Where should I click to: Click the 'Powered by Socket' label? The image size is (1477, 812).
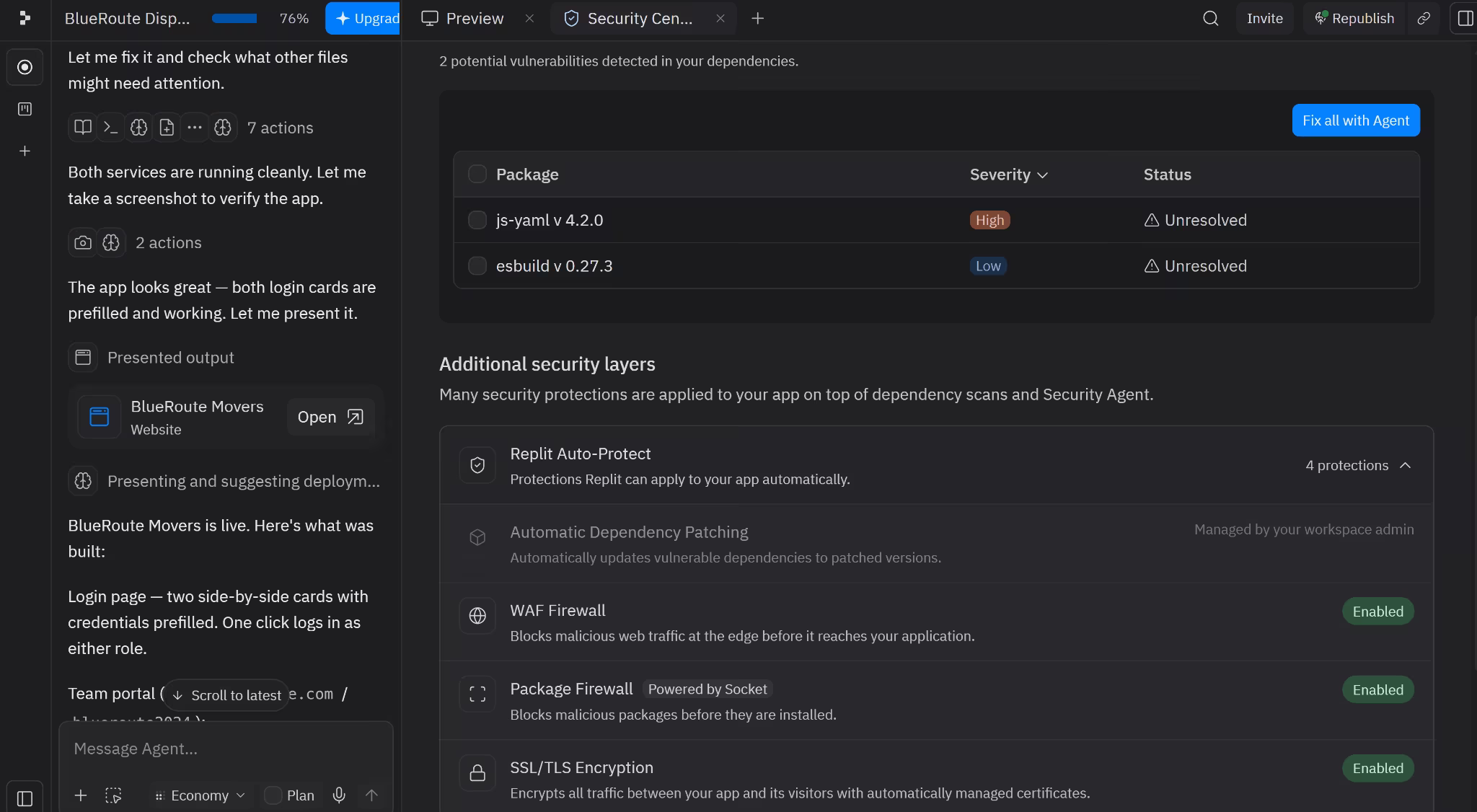coord(707,689)
